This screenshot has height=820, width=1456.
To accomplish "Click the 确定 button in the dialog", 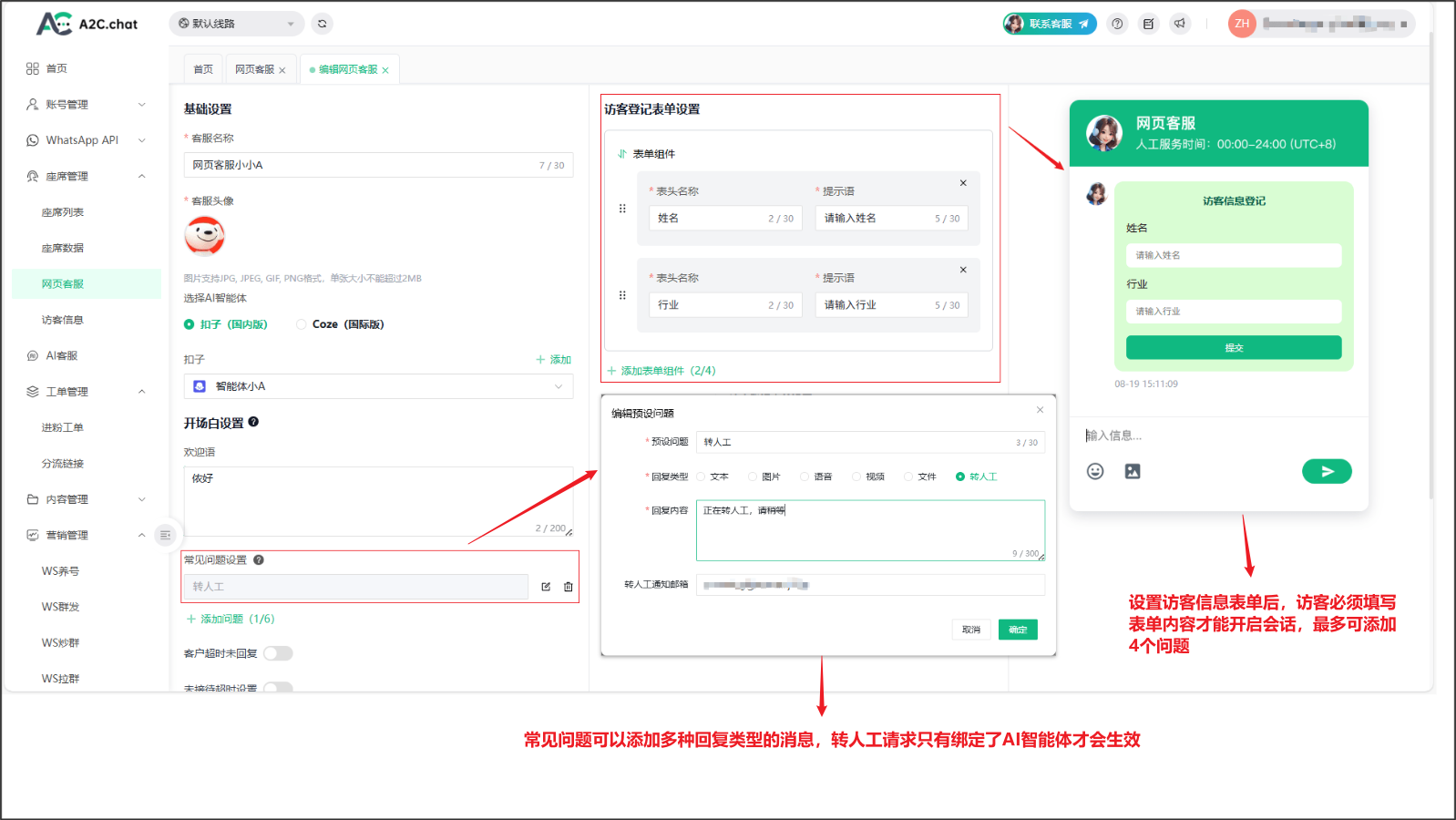I will point(1018,630).
